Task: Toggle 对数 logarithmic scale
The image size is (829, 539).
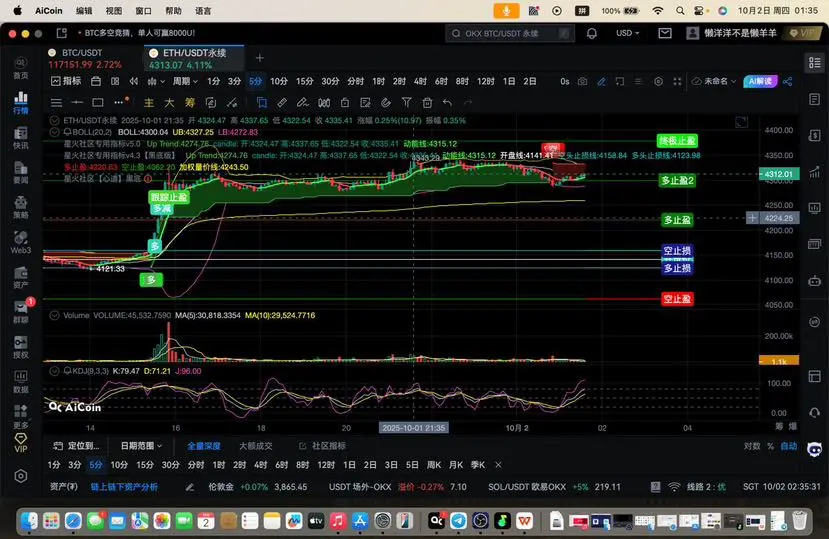Action: click(x=752, y=446)
